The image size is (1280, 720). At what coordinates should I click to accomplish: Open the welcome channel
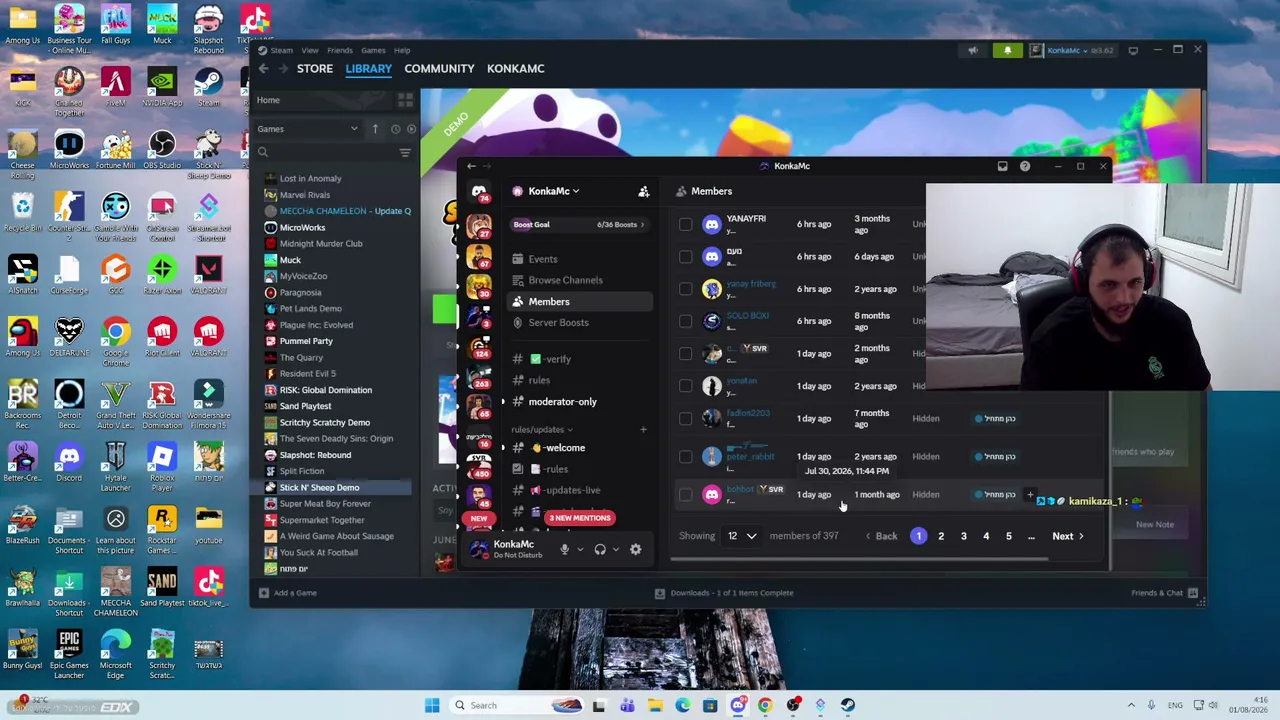coord(580,448)
